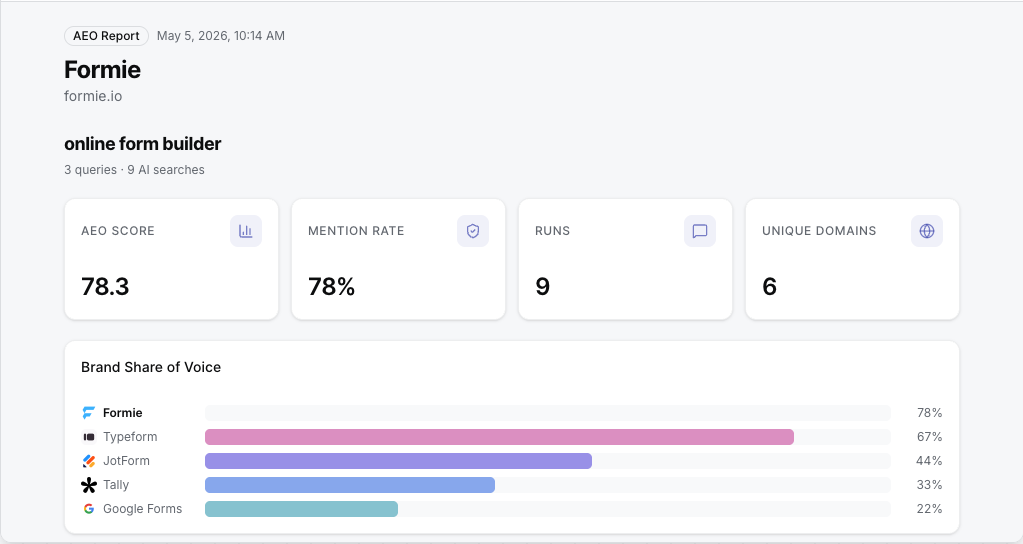Click the 33% Tally percentage

930,485
